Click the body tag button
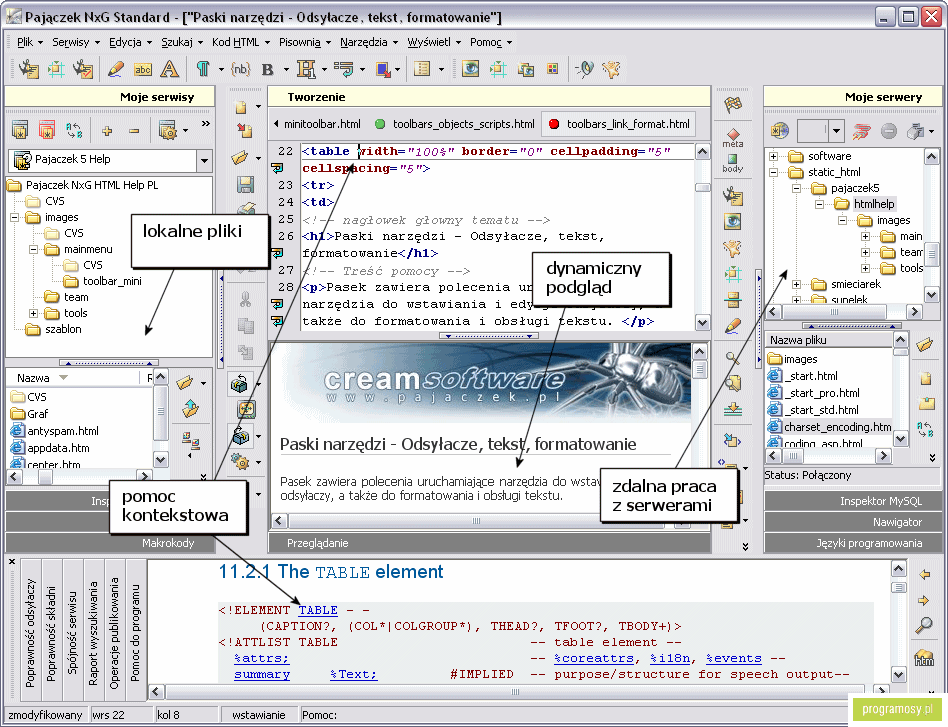 pyautogui.click(x=733, y=163)
